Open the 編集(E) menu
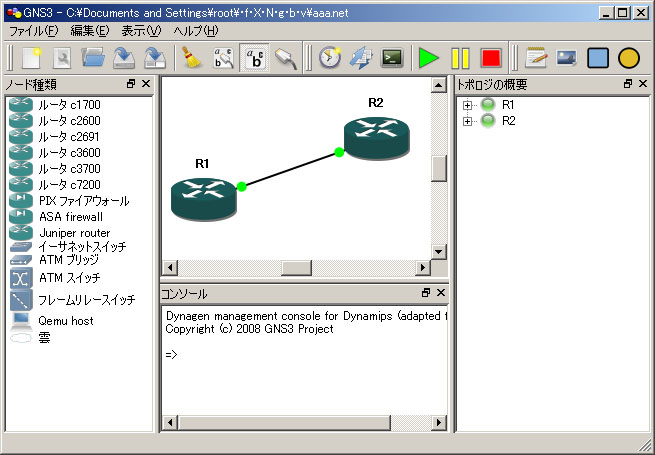Viewport: 655px width, 455px height. pos(89,31)
